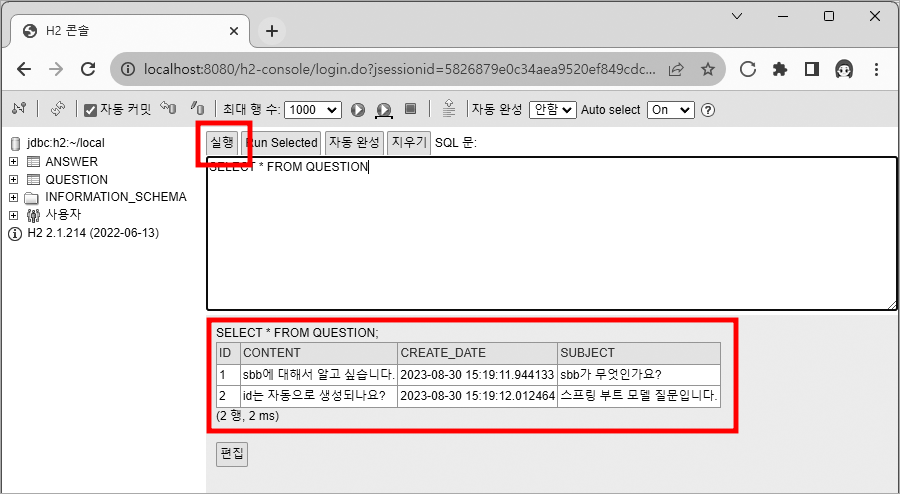Expand the QUESTION table node

click(14, 180)
